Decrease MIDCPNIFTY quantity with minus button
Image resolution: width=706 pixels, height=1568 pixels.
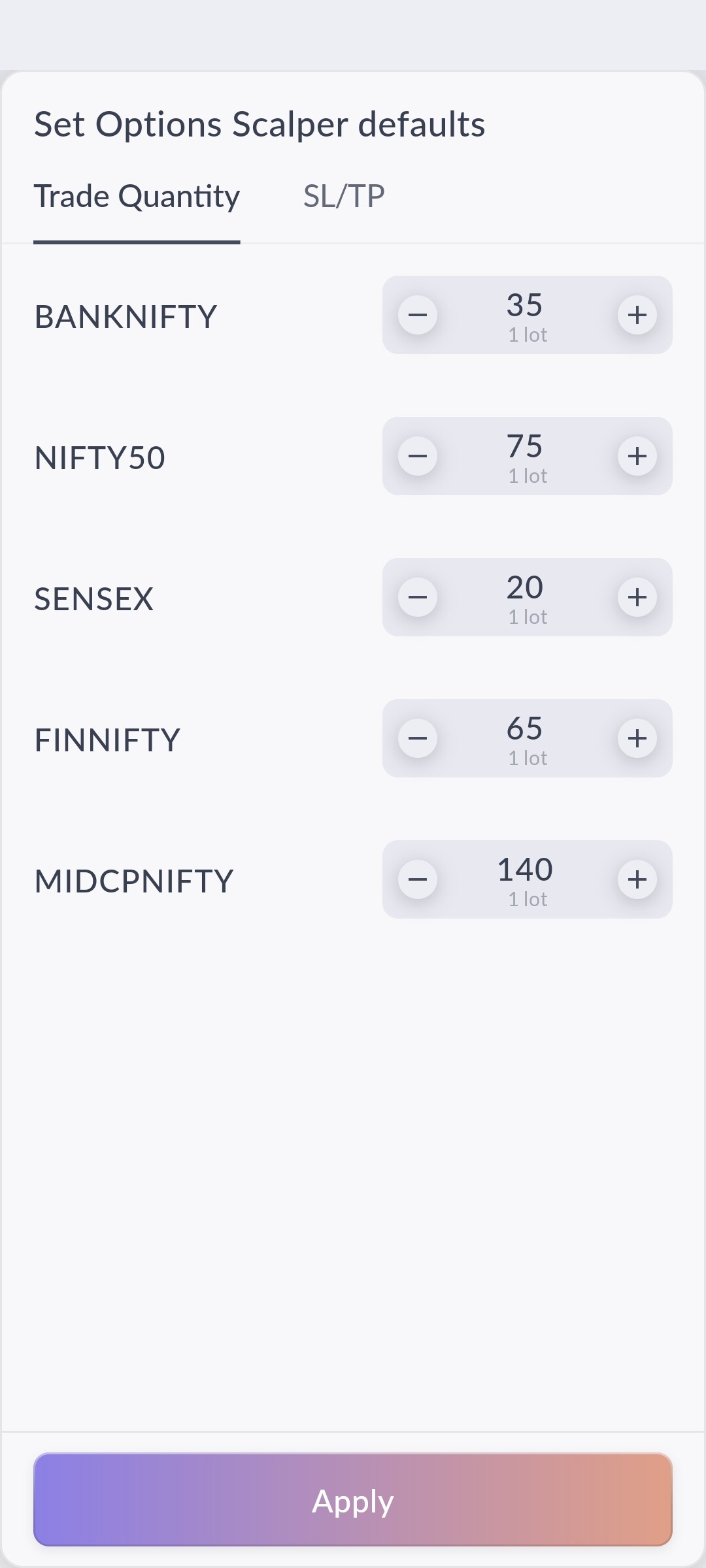(418, 879)
